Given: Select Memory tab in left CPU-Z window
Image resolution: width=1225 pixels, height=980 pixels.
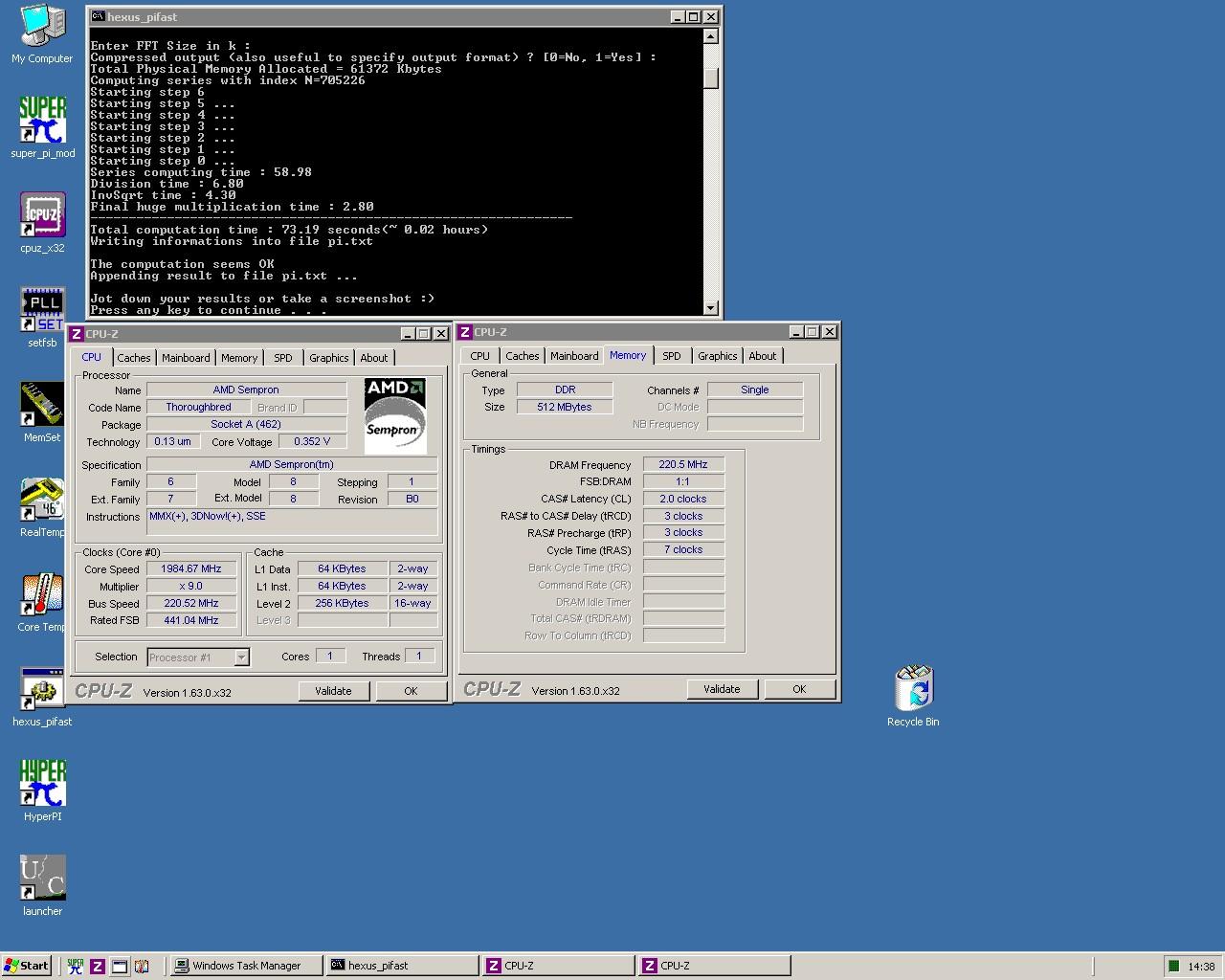Looking at the screenshot, I should click(239, 358).
